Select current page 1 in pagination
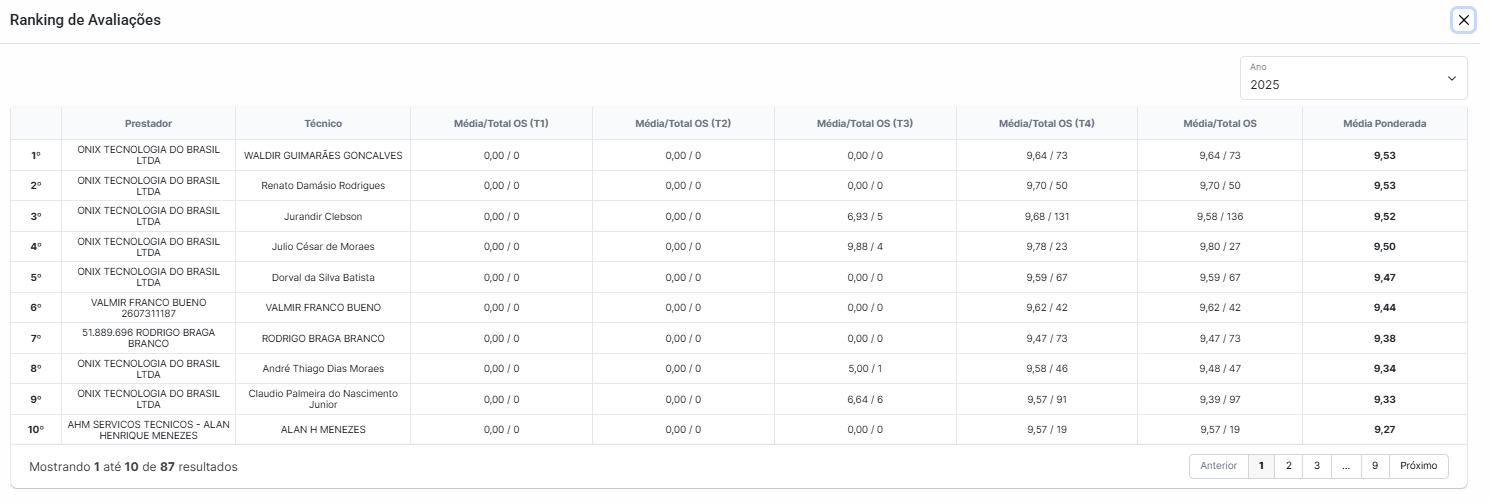 (x=1261, y=466)
